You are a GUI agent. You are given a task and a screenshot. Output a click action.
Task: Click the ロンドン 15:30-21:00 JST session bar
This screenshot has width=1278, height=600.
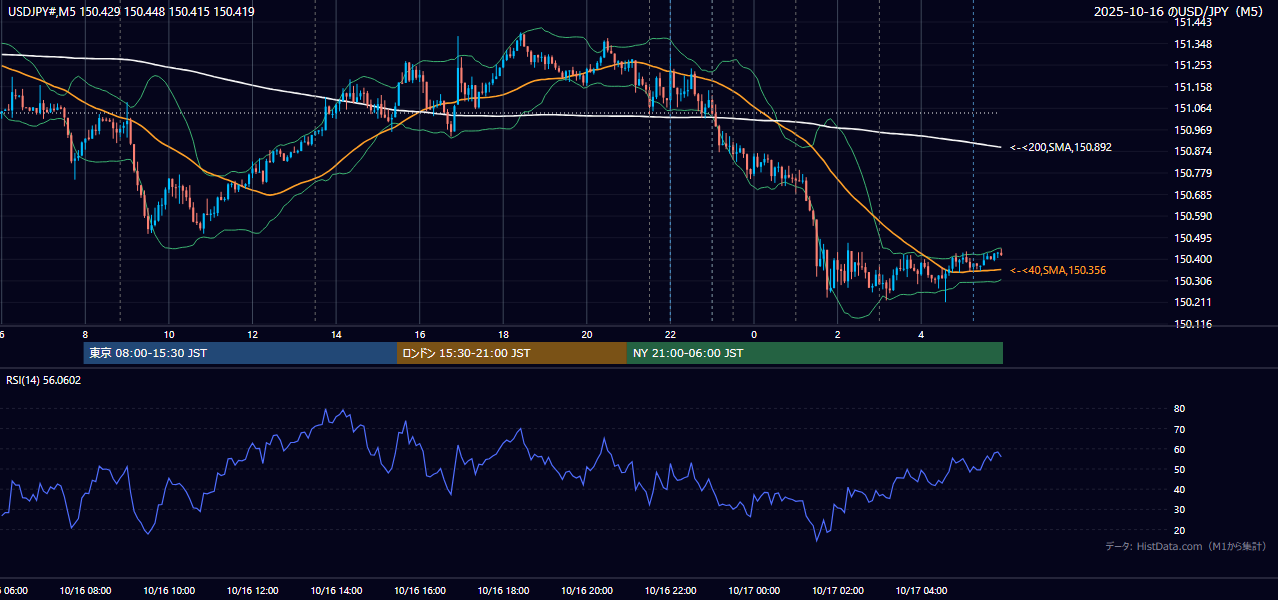coord(512,353)
